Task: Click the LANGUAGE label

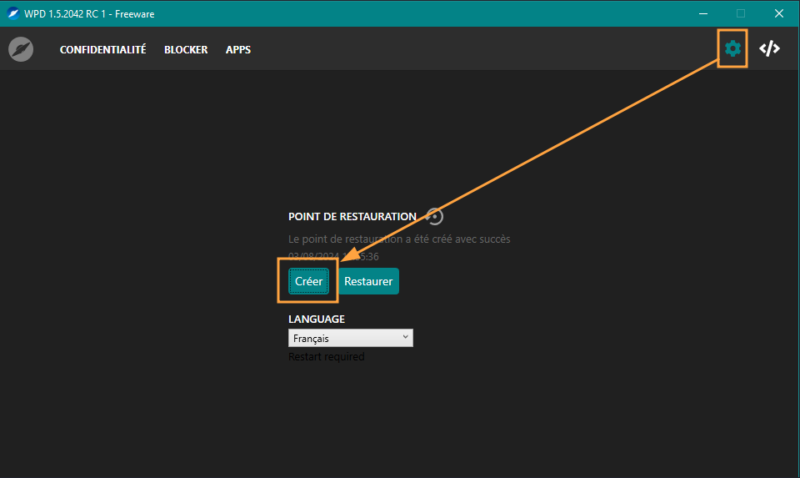Action: 316,319
